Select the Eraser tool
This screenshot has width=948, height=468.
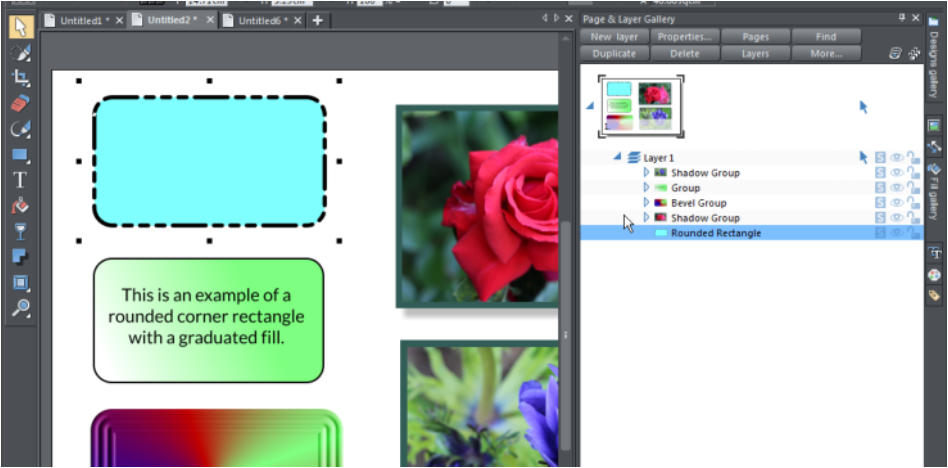[x=20, y=103]
